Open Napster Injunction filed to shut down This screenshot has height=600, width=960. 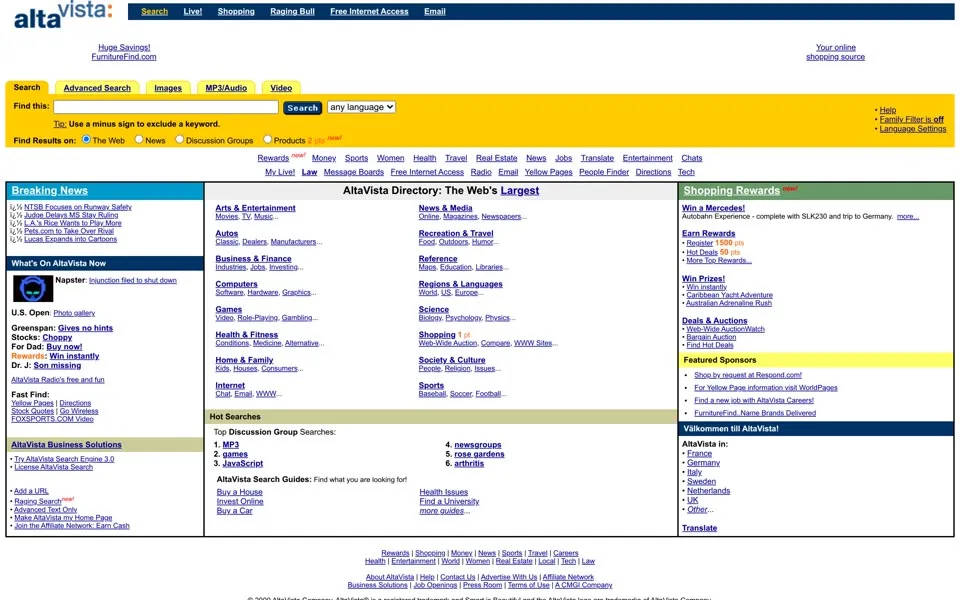tap(133, 280)
